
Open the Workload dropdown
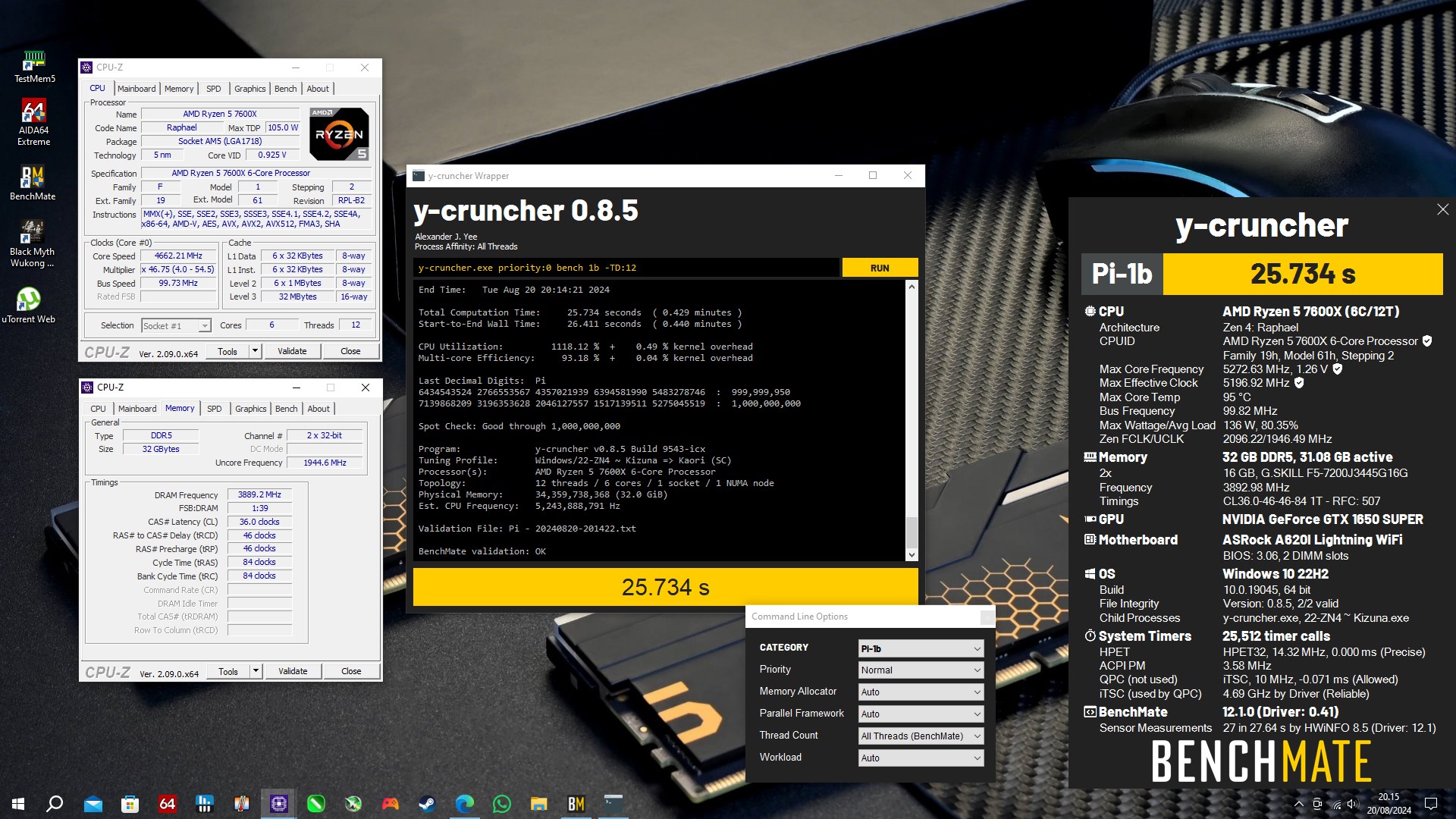[x=921, y=758]
